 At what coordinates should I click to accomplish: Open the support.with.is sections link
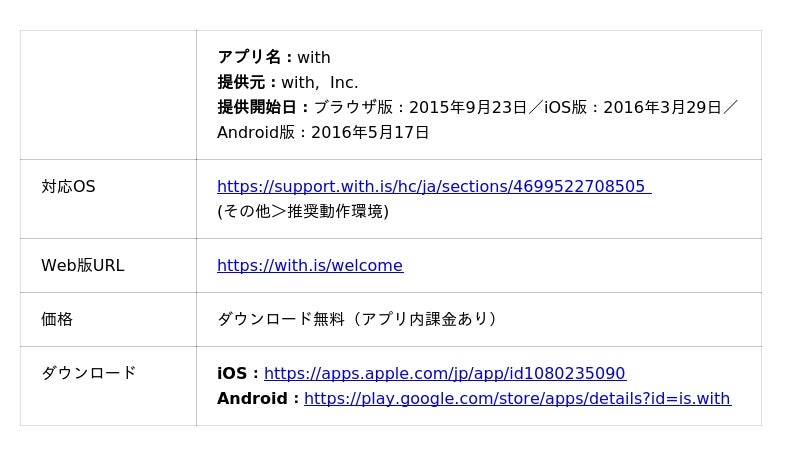[x=433, y=186]
